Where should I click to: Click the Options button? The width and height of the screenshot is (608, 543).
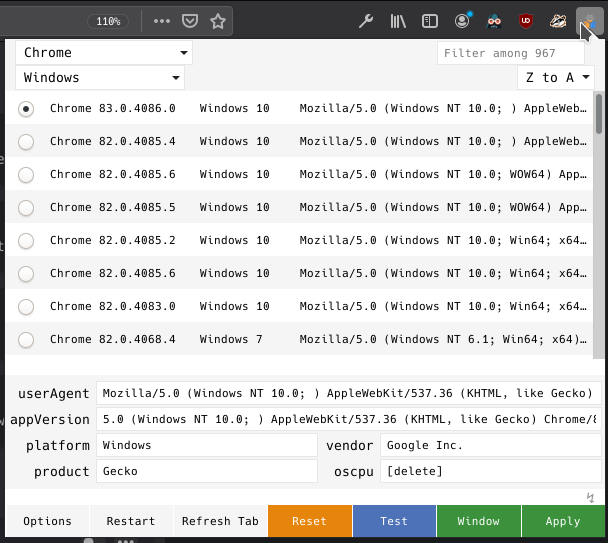[x=47, y=521]
